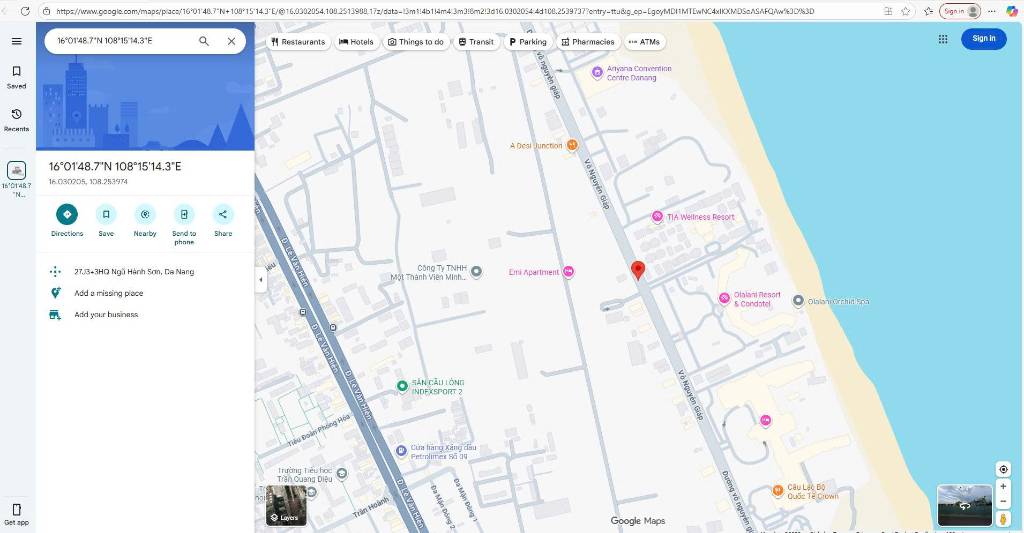Select the Hotels category chip

point(356,42)
